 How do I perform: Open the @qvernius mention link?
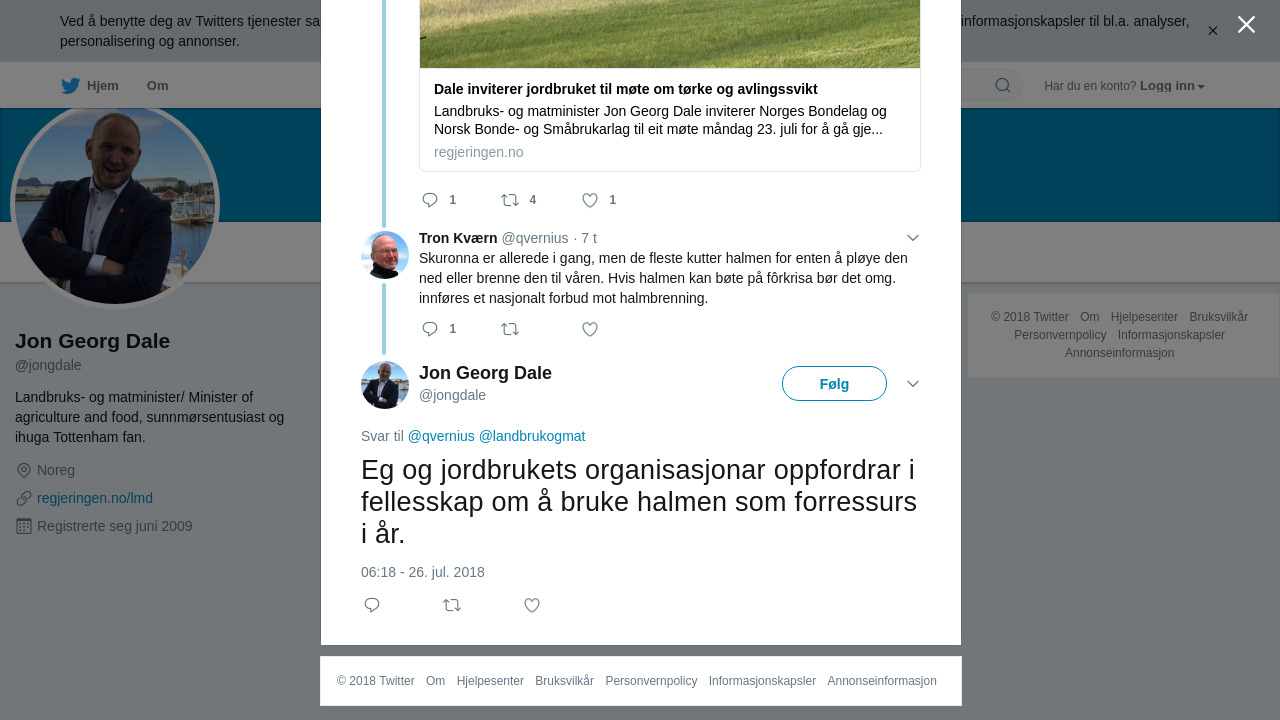coord(441,436)
